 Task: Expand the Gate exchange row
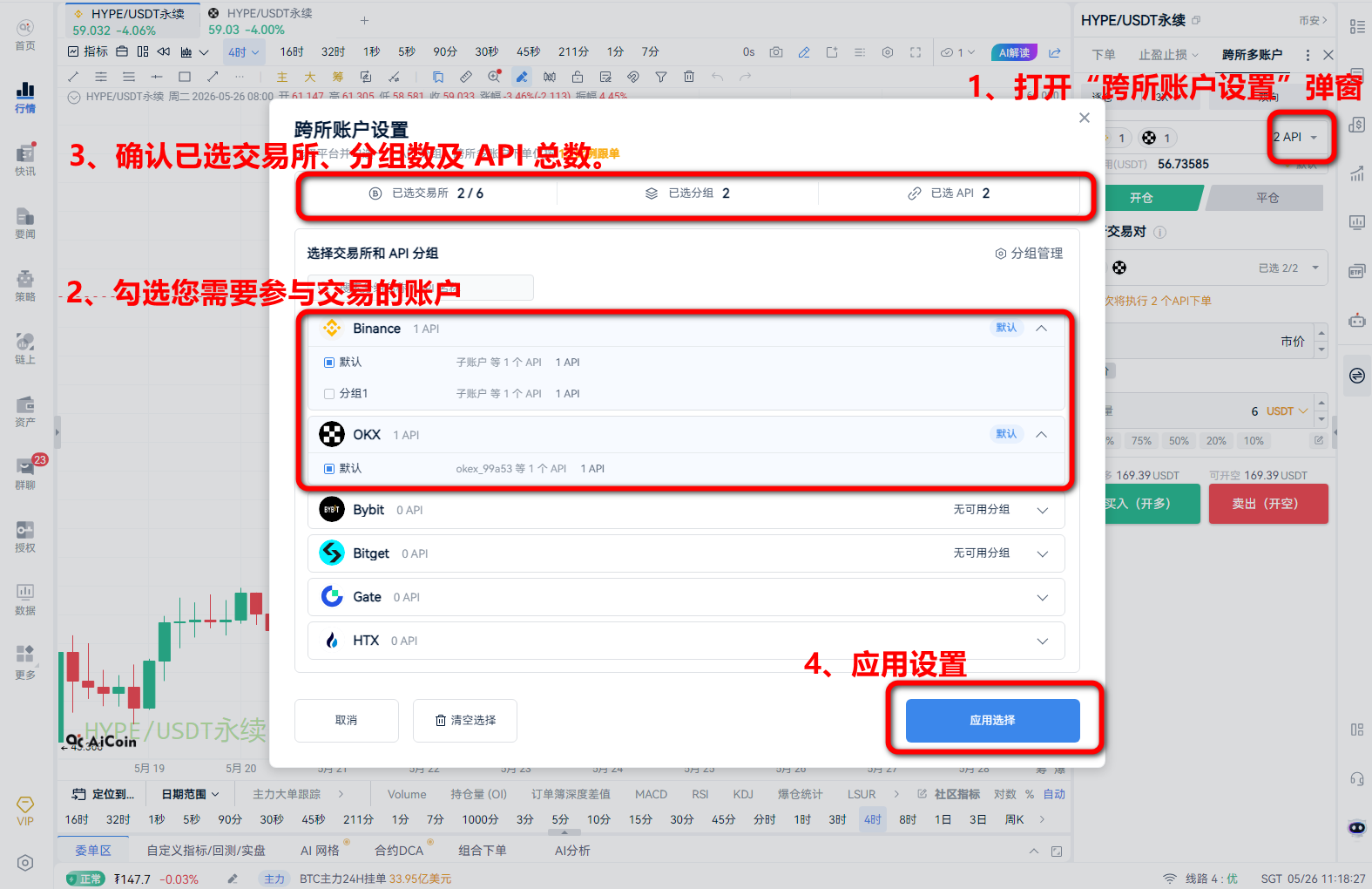coord(1043,598)
